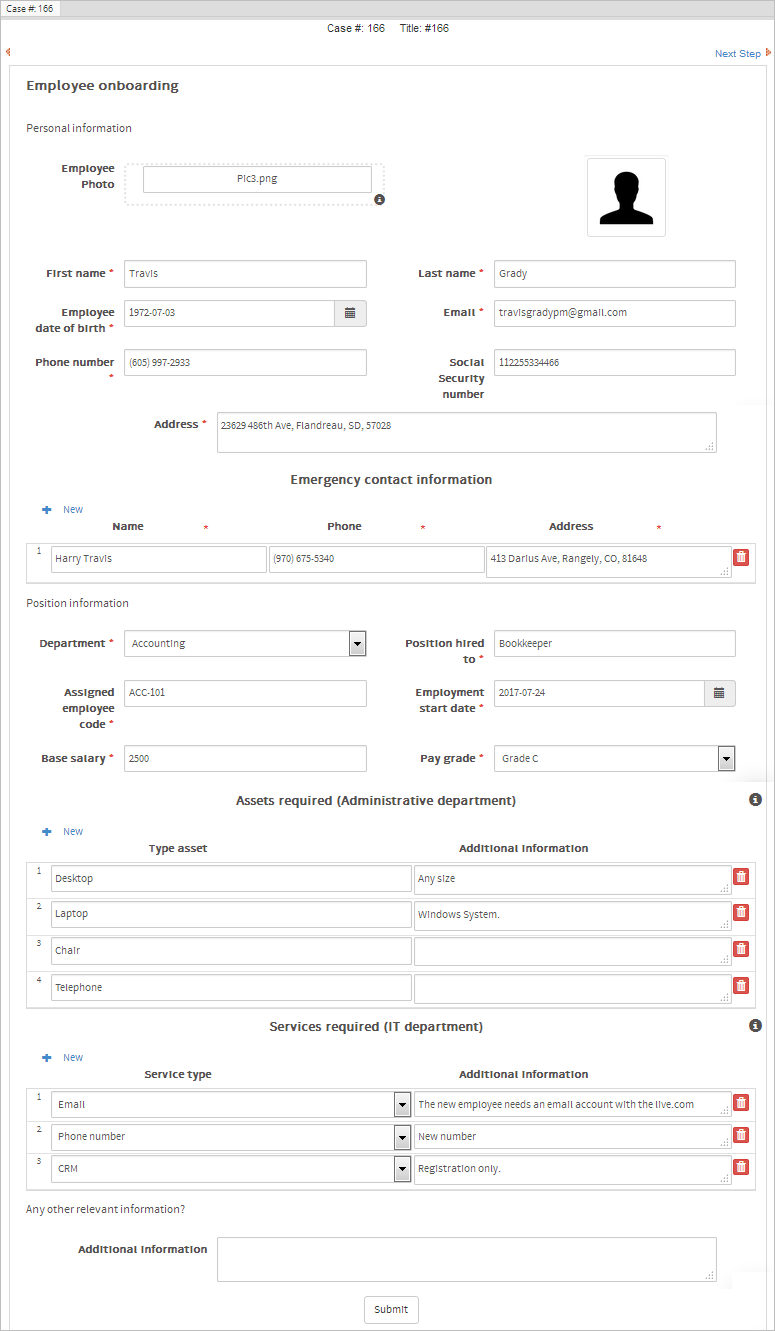The width and height of the screenshot is (775, 1331).
Task: Remove the Laptop asset row
Action: tap(740, 912)
